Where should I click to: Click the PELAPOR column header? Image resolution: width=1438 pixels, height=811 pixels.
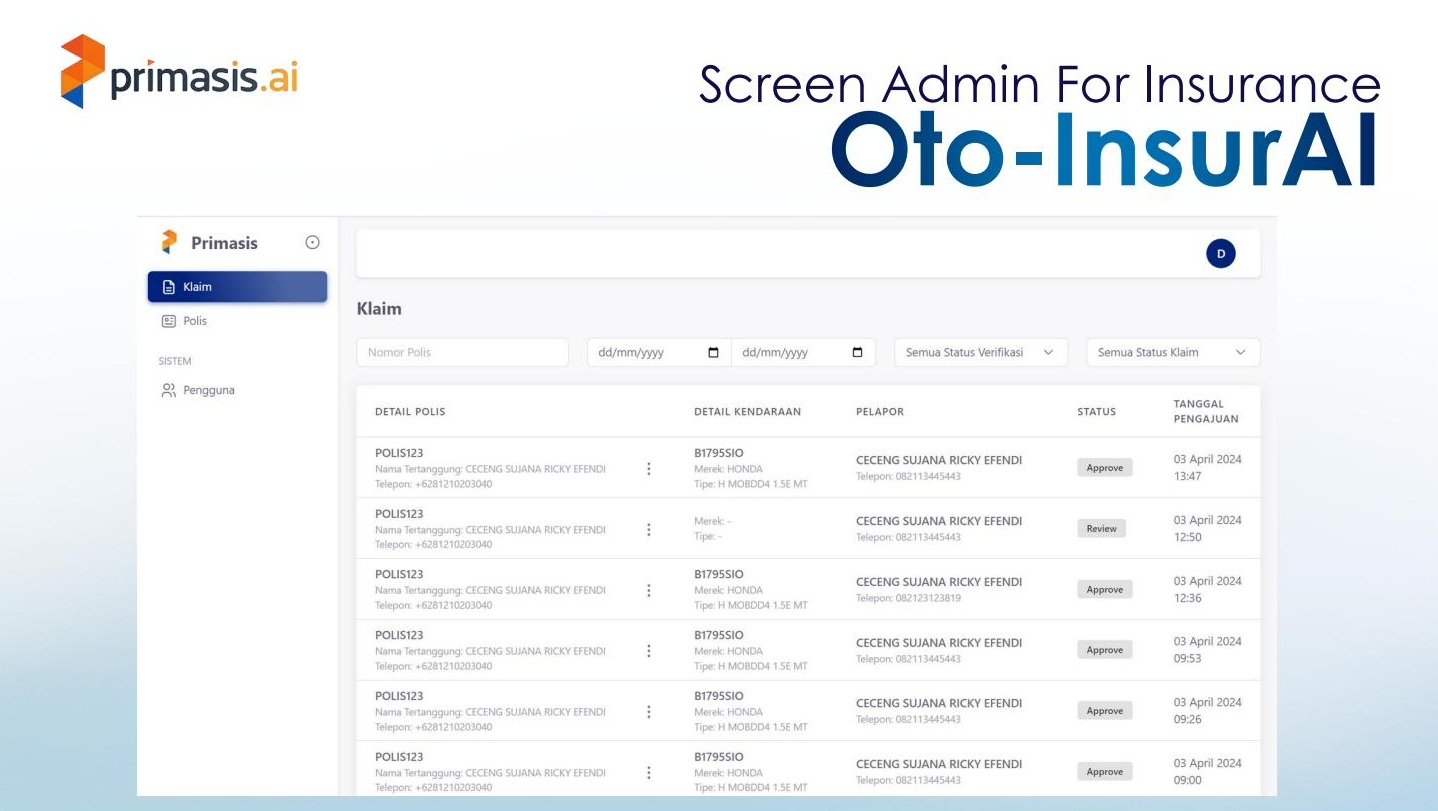(x=880, y=412)
